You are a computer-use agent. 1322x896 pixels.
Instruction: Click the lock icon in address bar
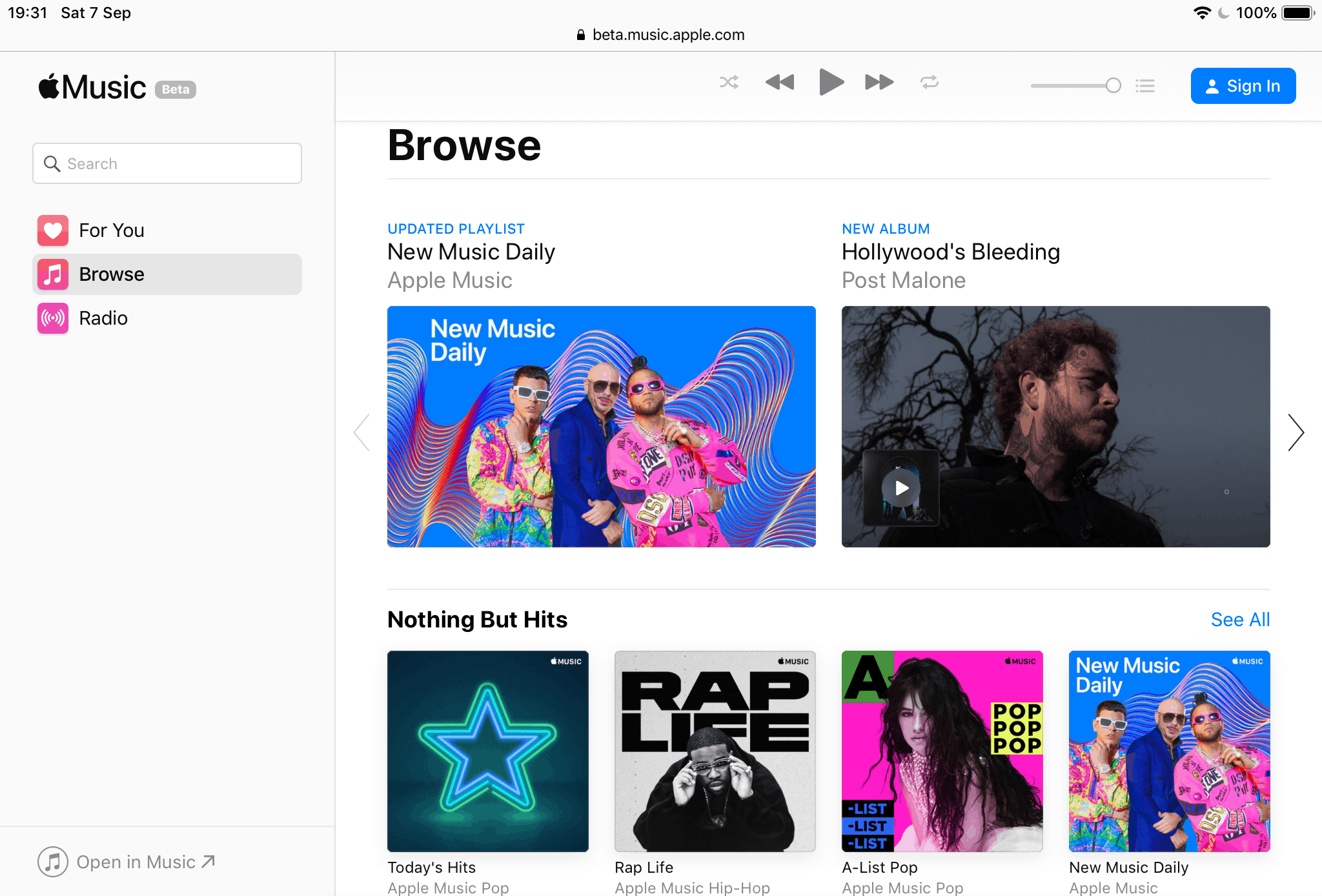point(581,35)
